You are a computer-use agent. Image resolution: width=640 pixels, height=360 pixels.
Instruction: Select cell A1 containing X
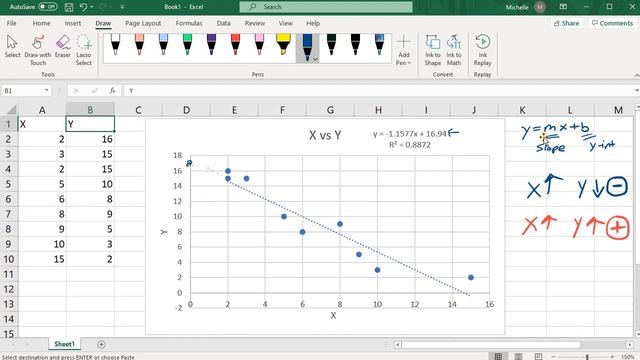tap(42, 124)
